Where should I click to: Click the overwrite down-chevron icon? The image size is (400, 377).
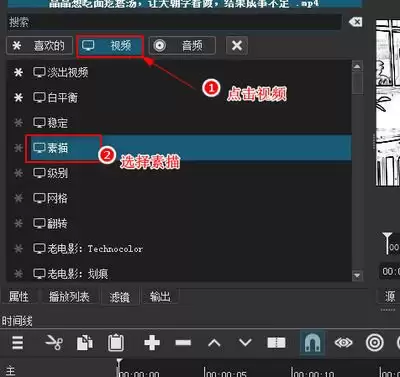click(x=245, y=342)
